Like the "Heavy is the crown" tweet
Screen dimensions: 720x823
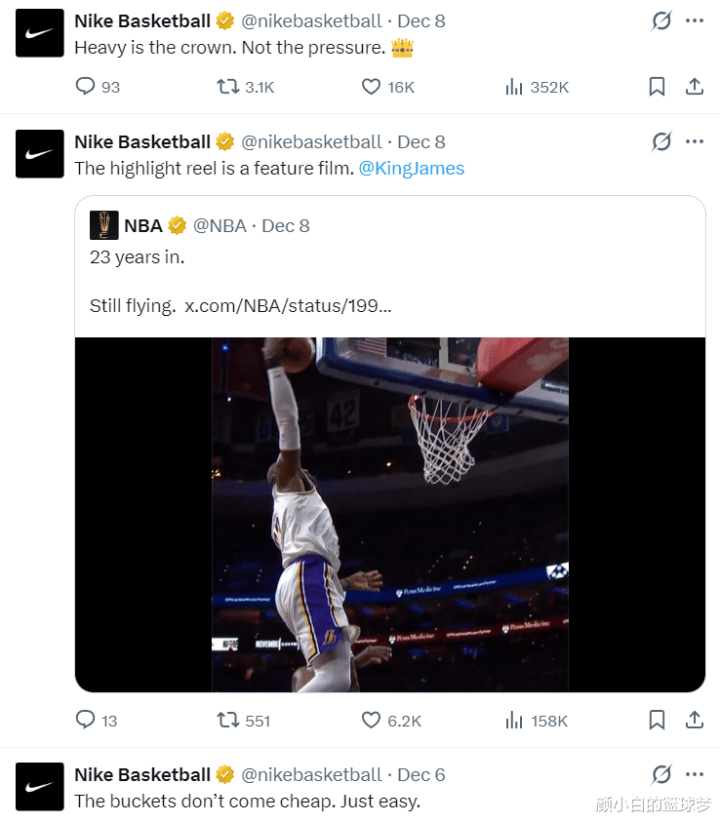[372, 87]
